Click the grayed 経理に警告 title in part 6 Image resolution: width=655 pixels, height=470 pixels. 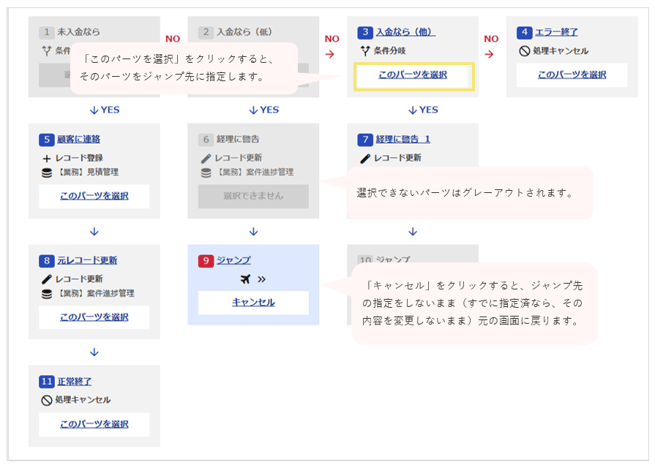(x=238, y=140)
